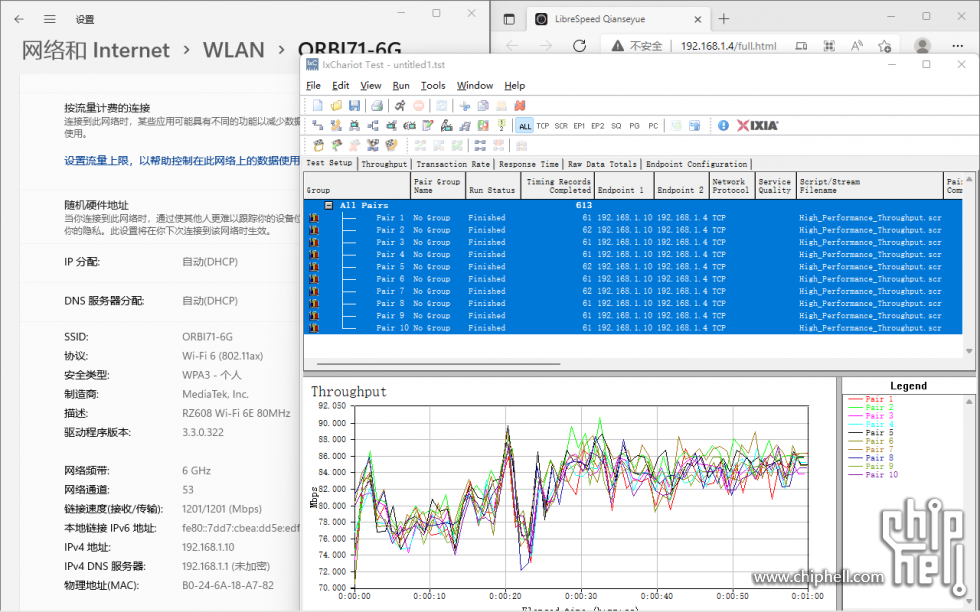
Task: Refresh the LibreSpeed browser page
Action: [579, 46]
